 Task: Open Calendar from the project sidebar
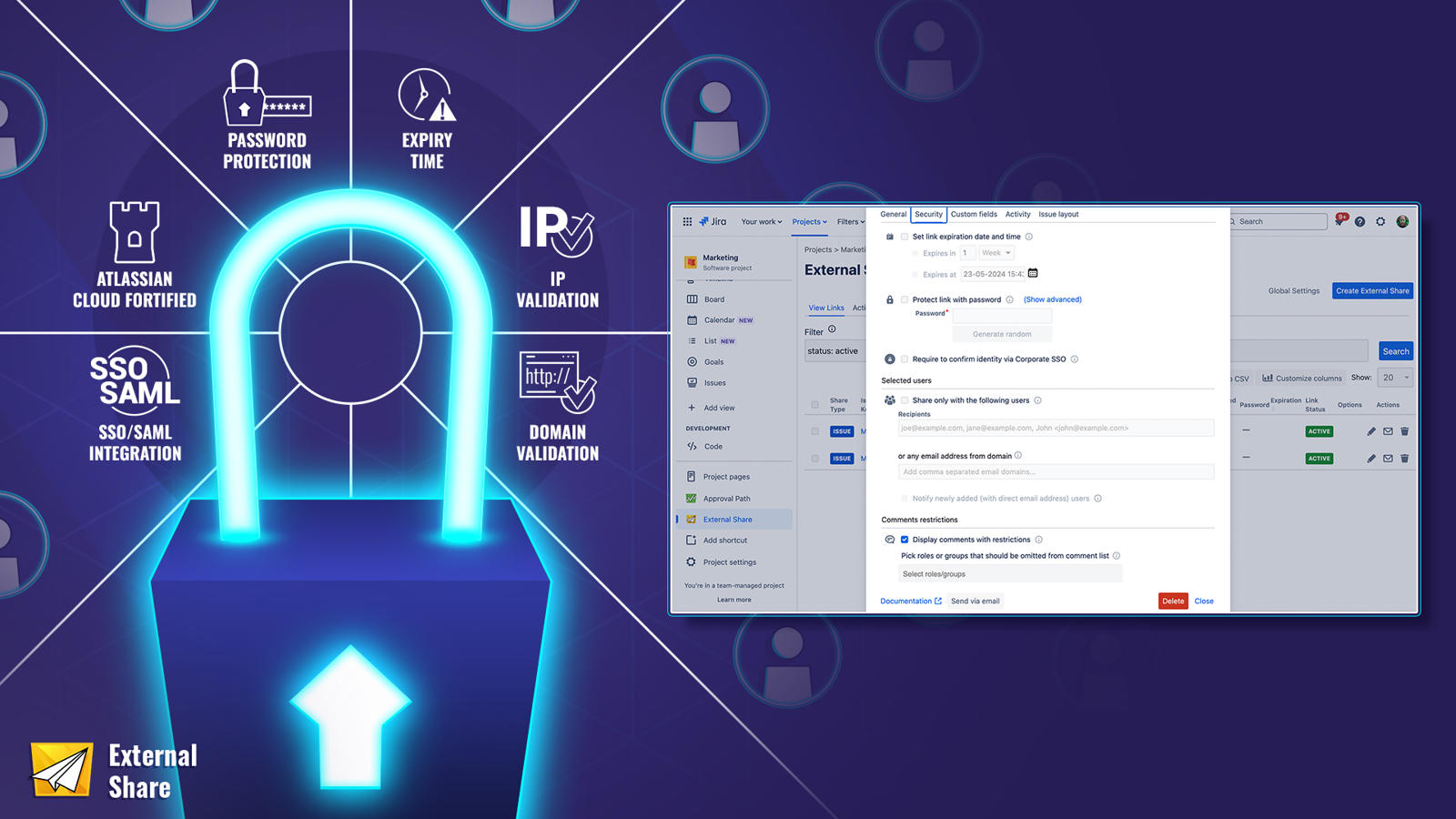(x=722, y=319)
